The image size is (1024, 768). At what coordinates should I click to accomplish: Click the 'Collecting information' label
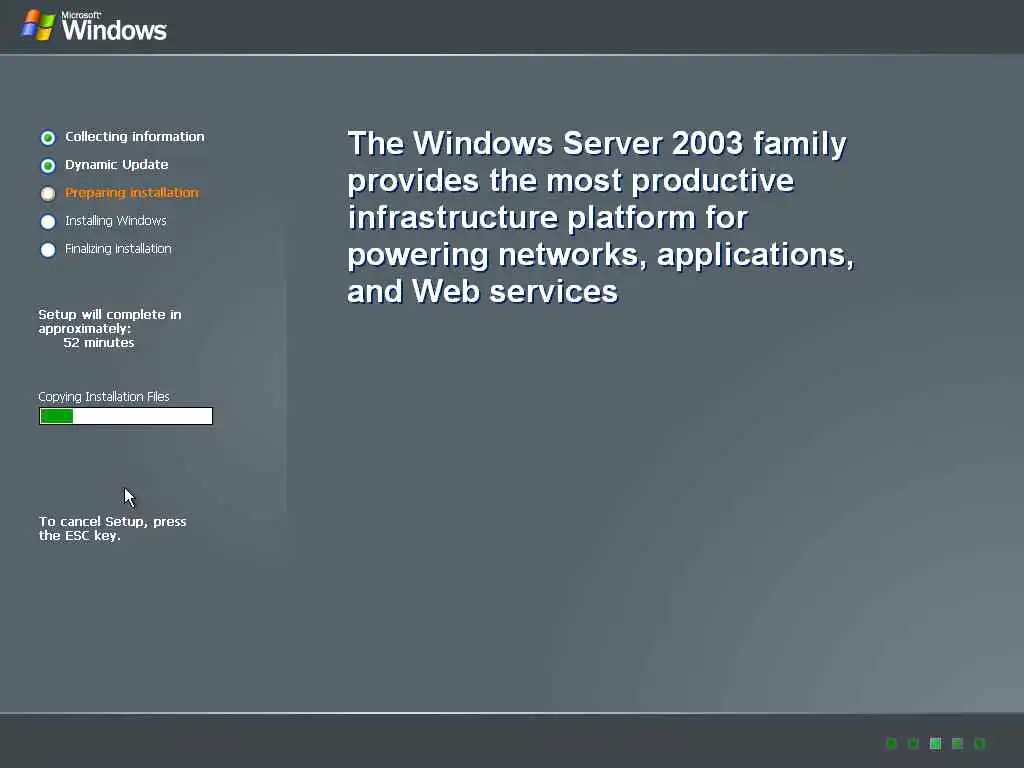tap(135, 136)
